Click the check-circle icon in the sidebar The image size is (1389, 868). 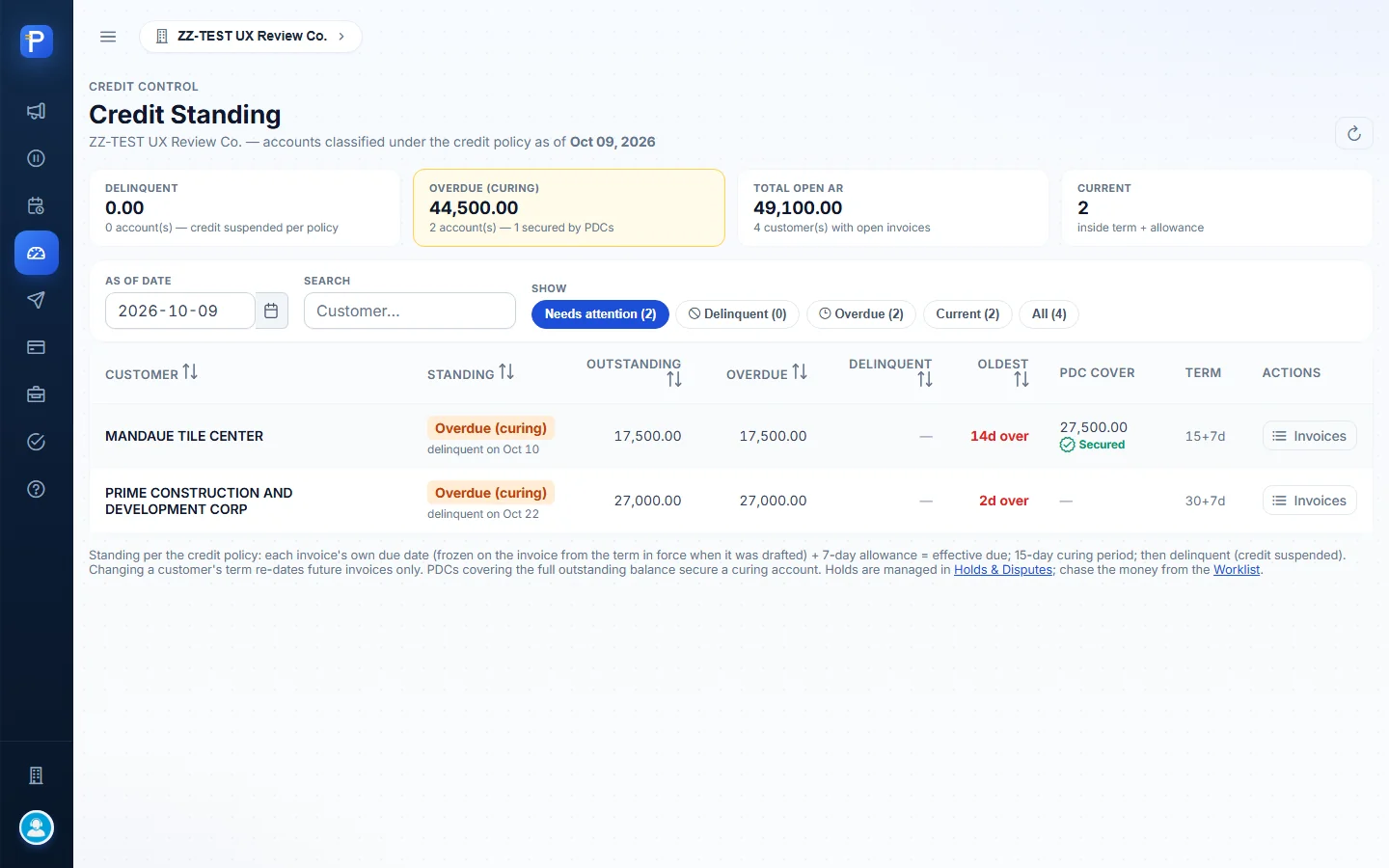coord(37,442)
